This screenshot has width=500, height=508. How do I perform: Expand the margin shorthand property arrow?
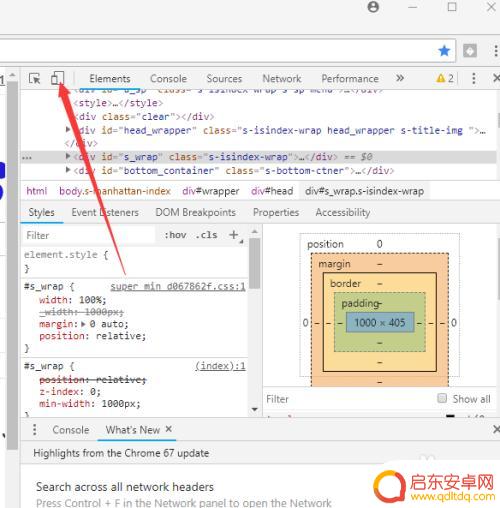(83, 324)
